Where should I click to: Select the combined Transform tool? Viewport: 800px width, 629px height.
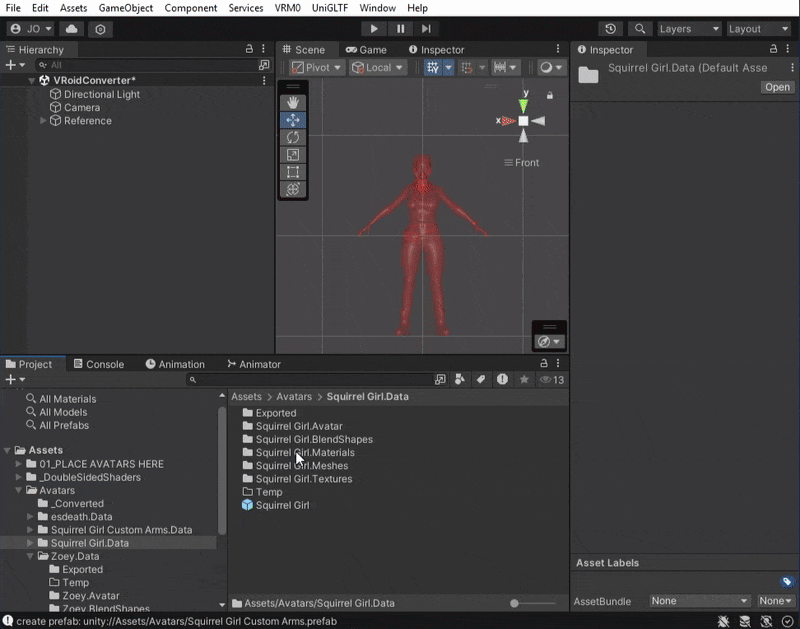pos(293,189)
